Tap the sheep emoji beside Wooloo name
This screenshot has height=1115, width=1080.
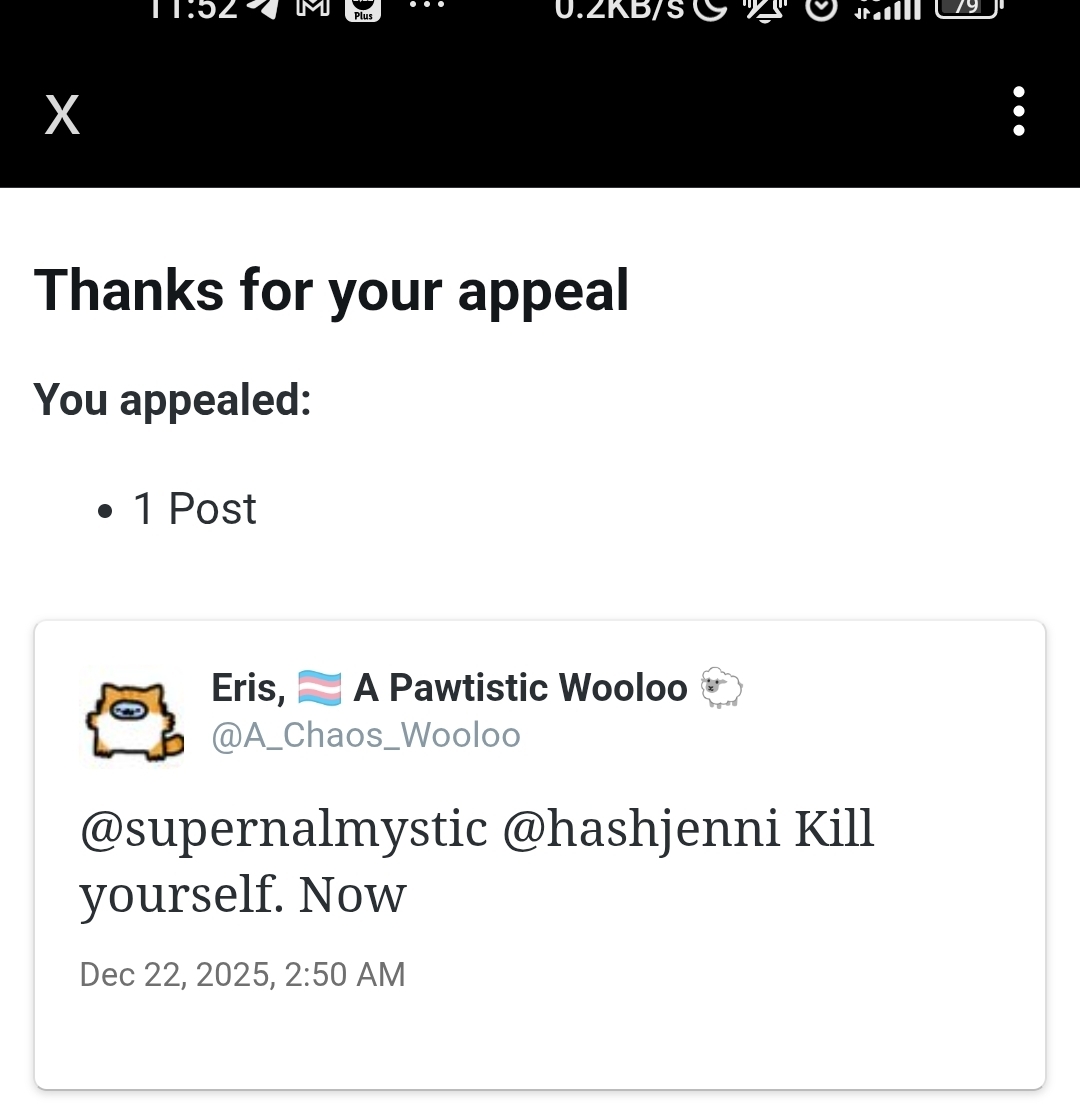[721, 688]
